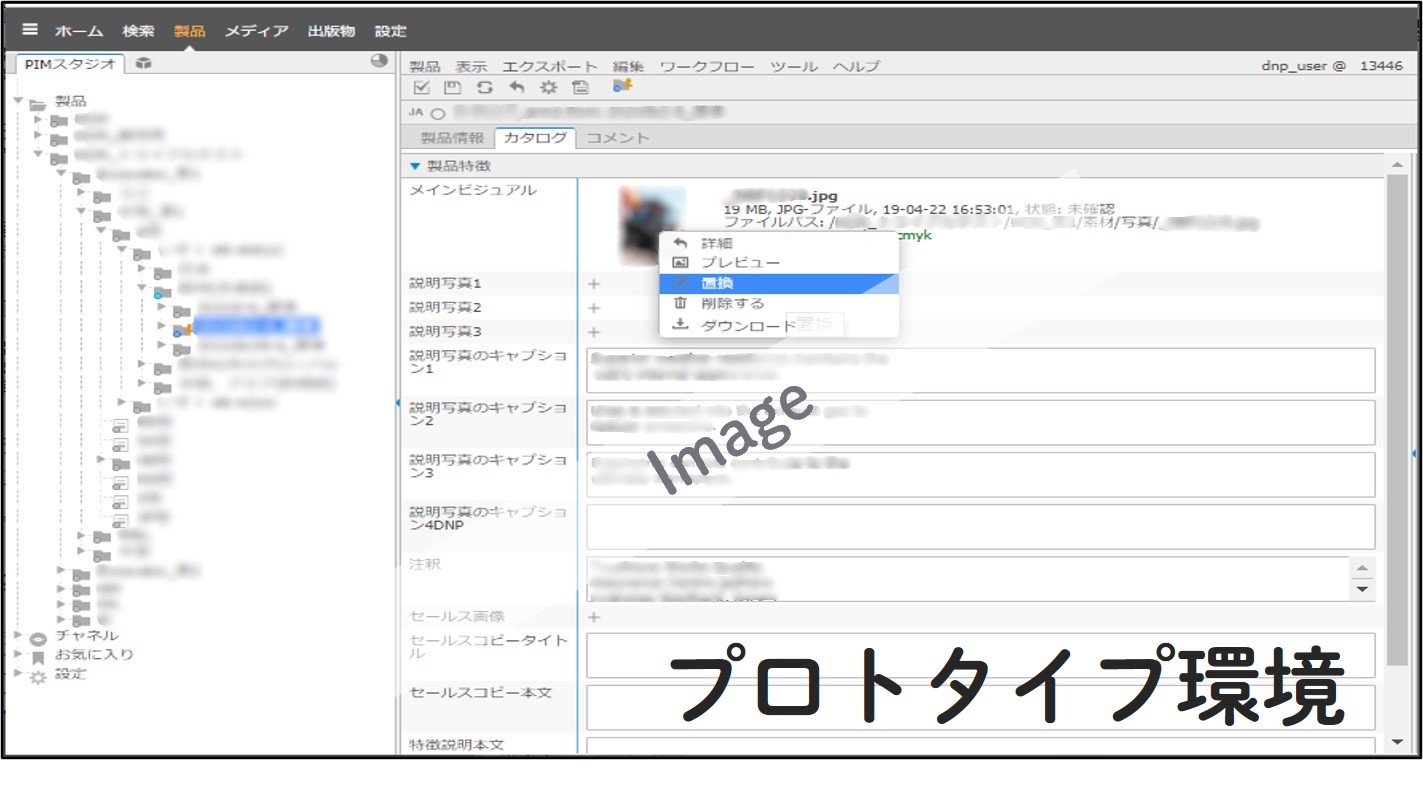Click the undo arrow toolbar icon
Viewport: 1423px width, 786px height.
pyautogui.click(x=517, y=88)
